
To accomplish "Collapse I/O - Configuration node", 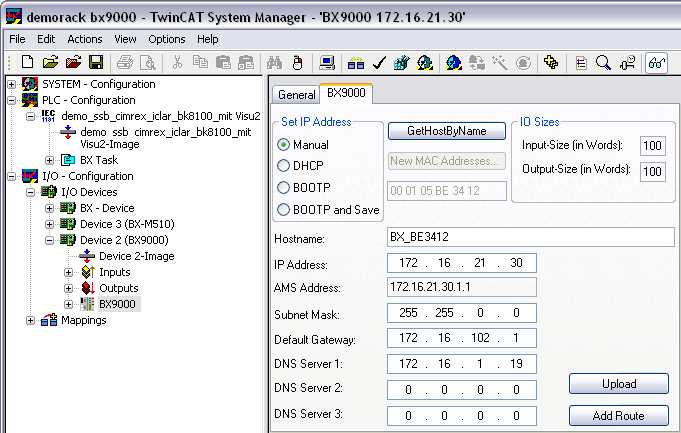I will pyautogui.click(x=11, y=176).
